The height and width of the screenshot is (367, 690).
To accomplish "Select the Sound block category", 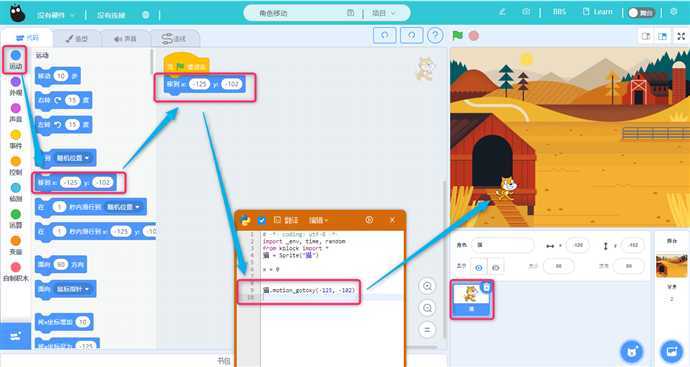I will pyautogui.click(x=15, y=113).
